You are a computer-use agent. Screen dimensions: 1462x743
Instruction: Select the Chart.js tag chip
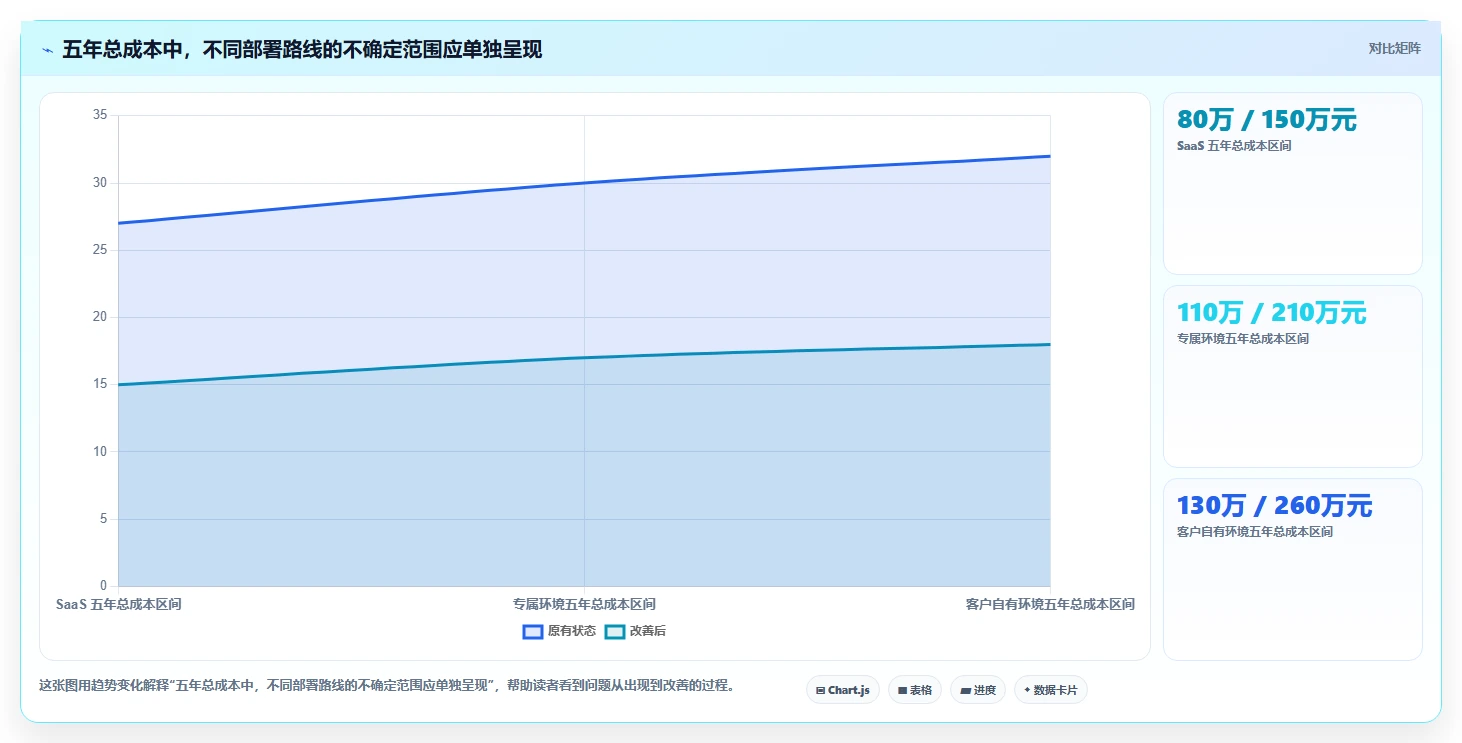pyautogui.click(x=843, y=690)
